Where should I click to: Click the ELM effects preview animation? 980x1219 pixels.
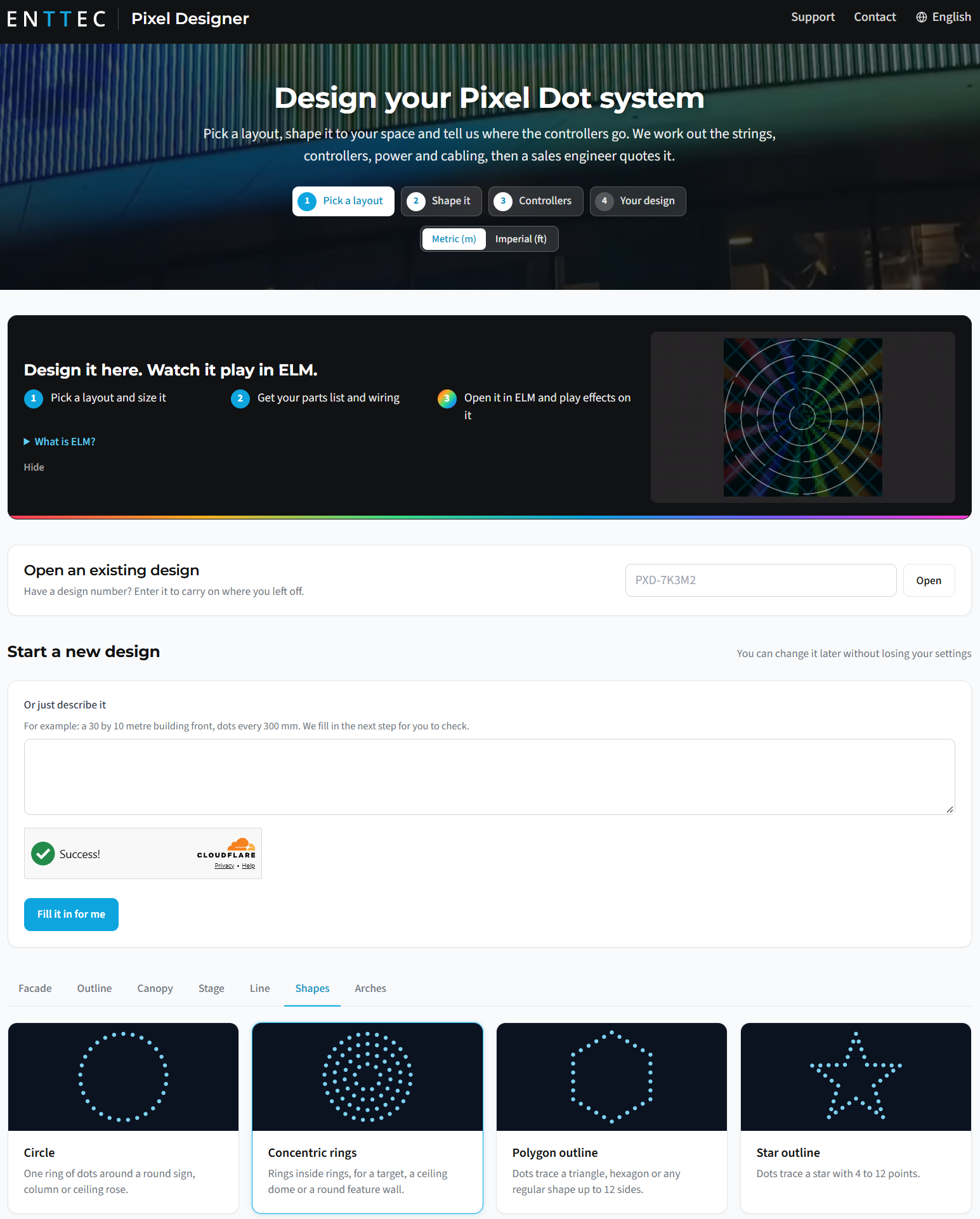pyautogui.click(x=802, y=417)
